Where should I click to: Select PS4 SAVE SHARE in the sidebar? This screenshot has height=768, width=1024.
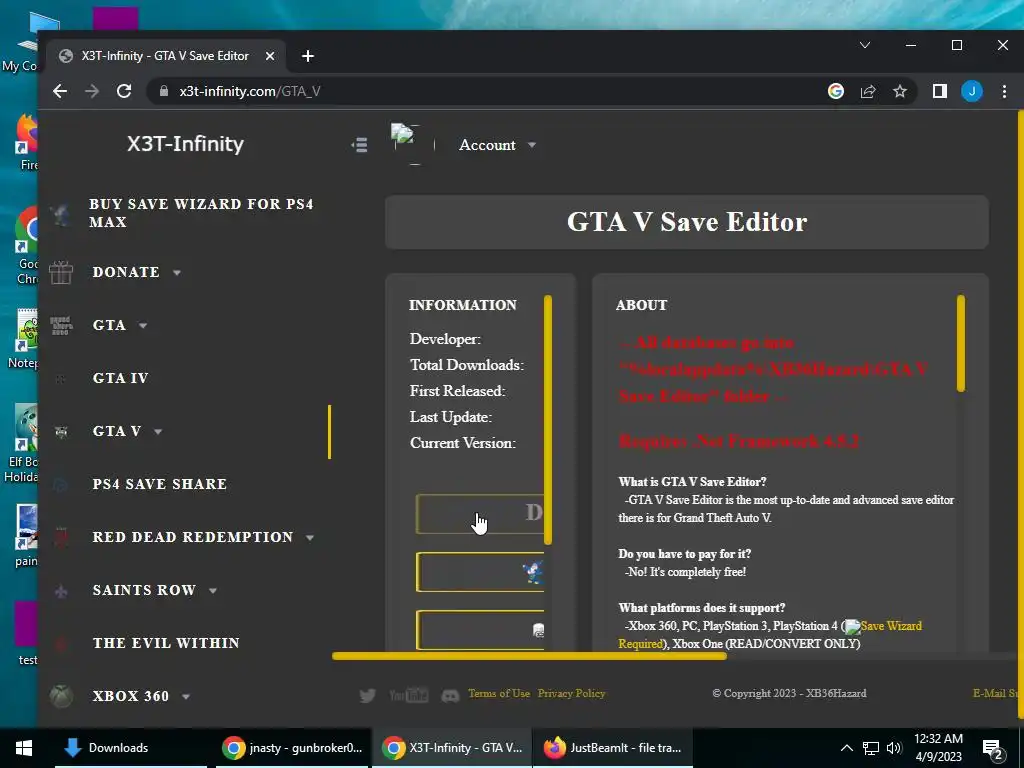click(x=159, y=484)
